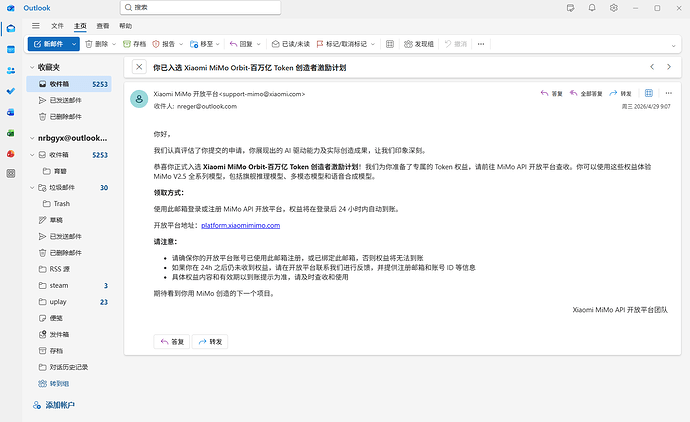690x422 pixels.
Task: Click the Delete trash toolbar button
Action: [96, 44]
